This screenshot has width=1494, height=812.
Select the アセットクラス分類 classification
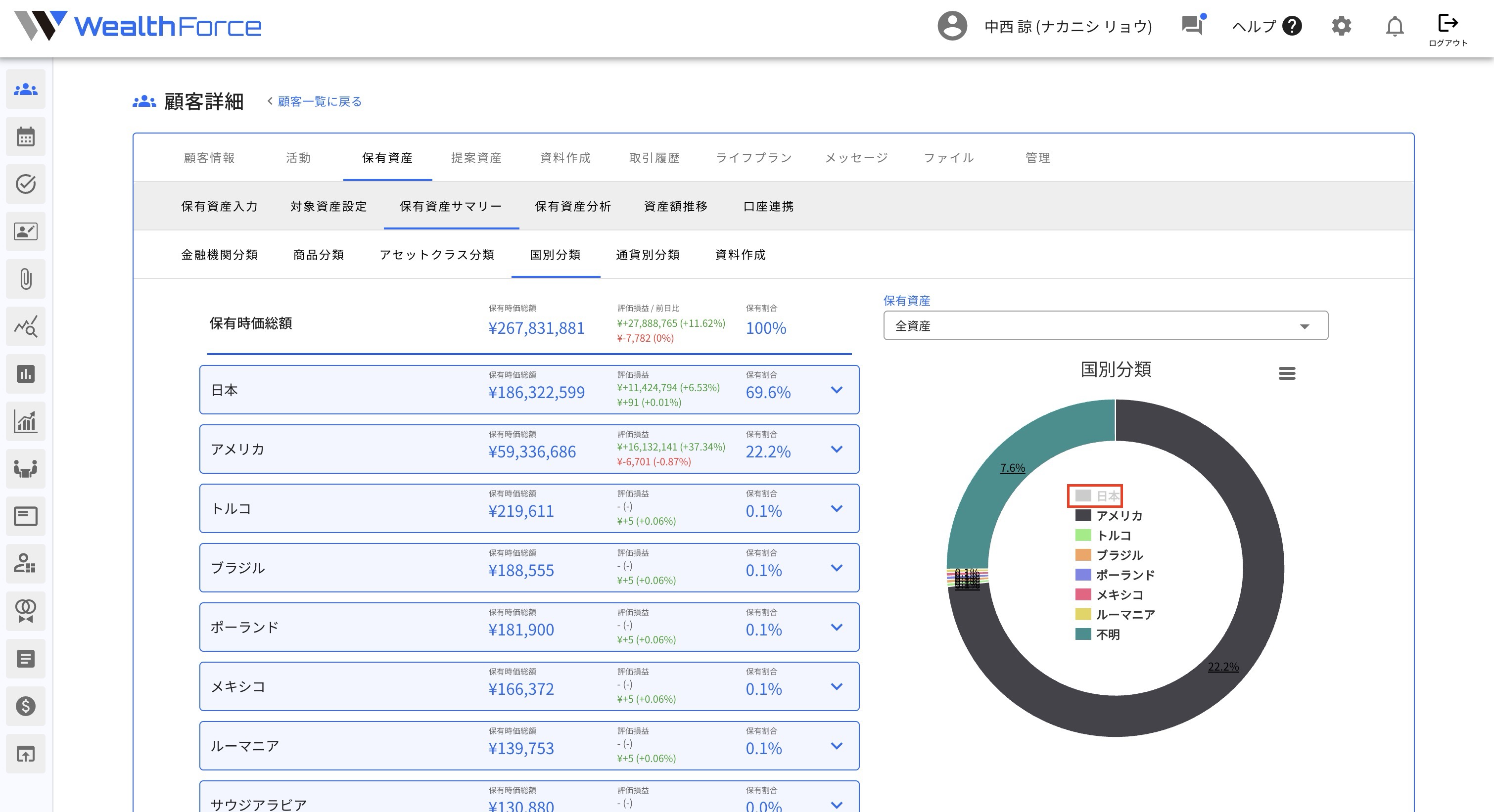tap(437, 255)
